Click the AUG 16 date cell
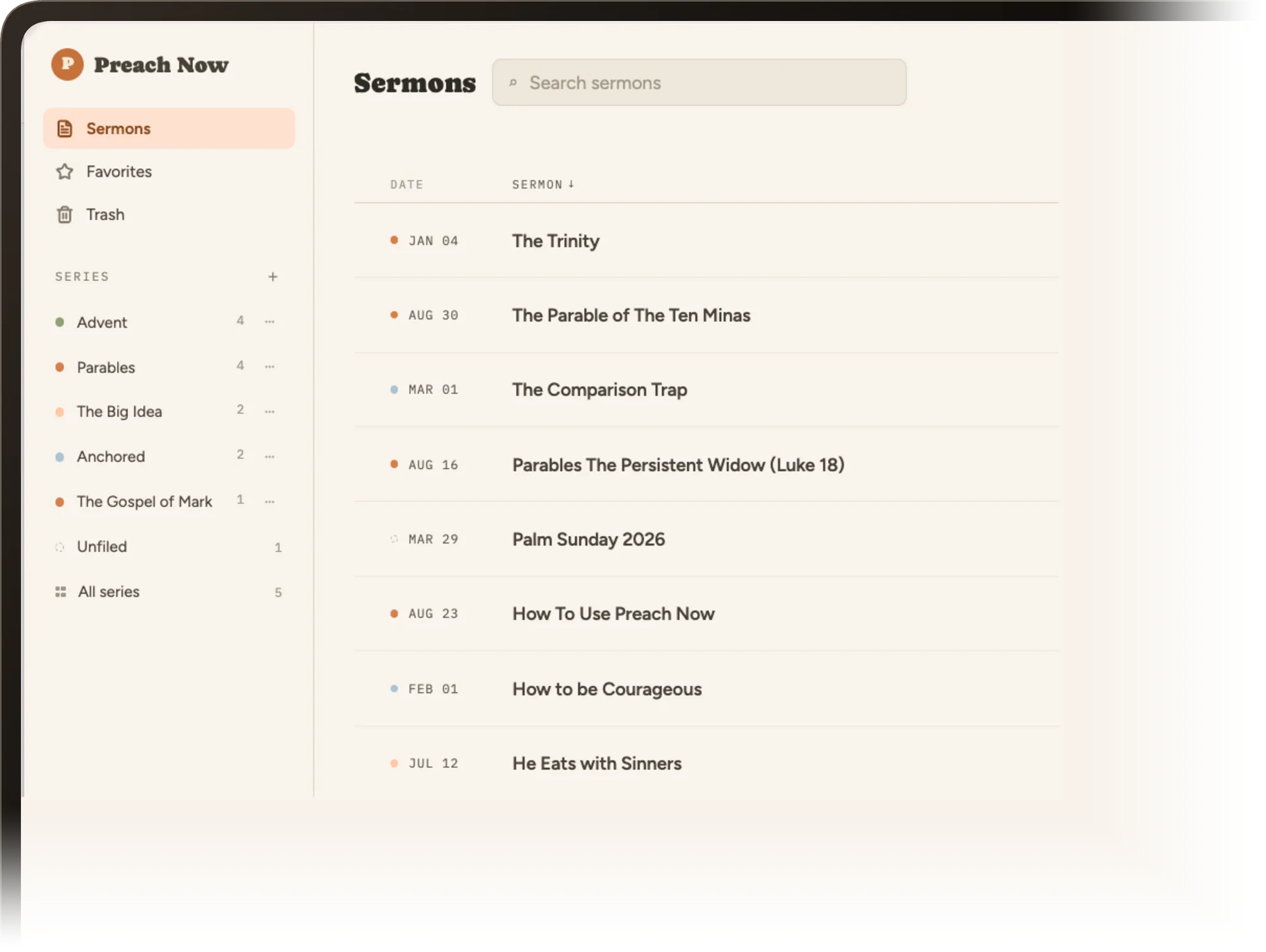Image resolution: width=1266 pixels, height=952 pixels. coord(433,465)
